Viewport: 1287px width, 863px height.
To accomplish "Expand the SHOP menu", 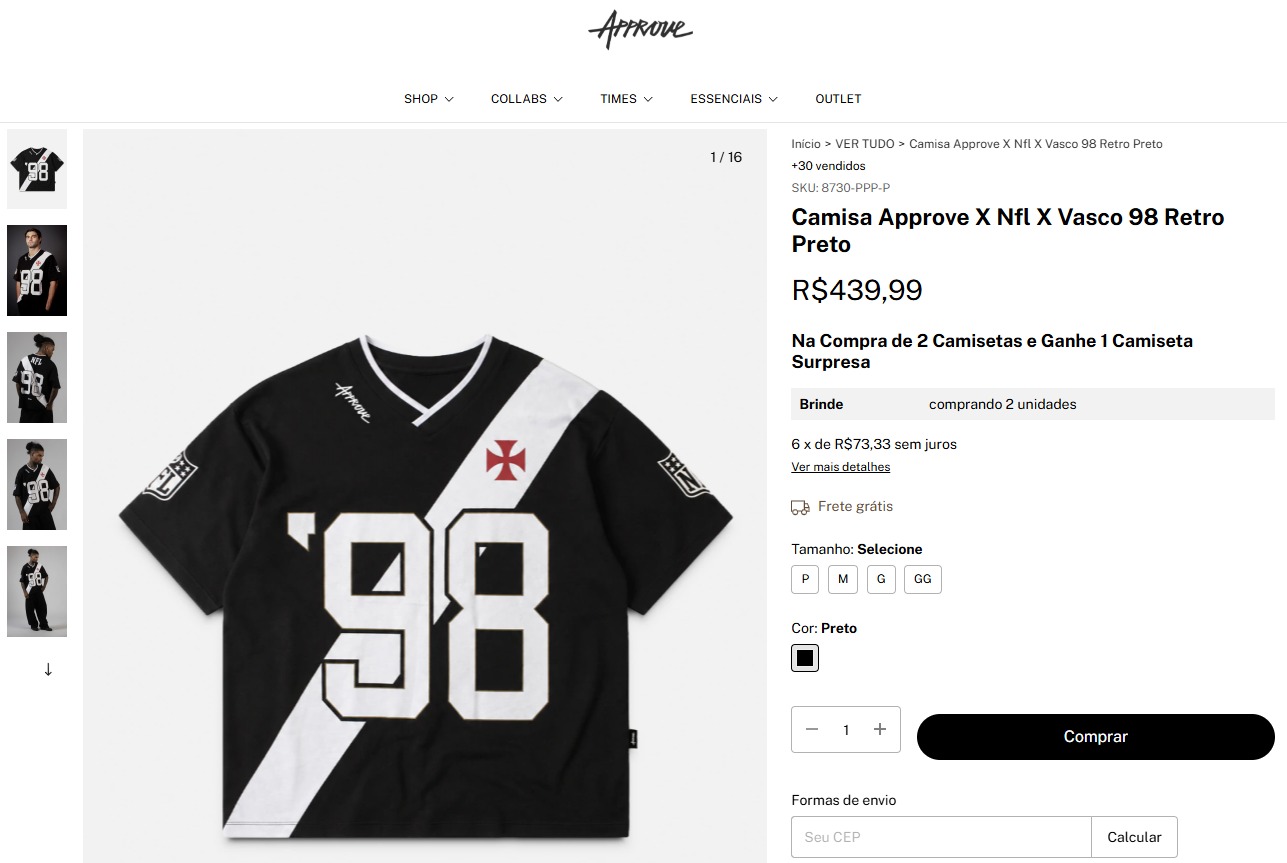I will (429, 99).
